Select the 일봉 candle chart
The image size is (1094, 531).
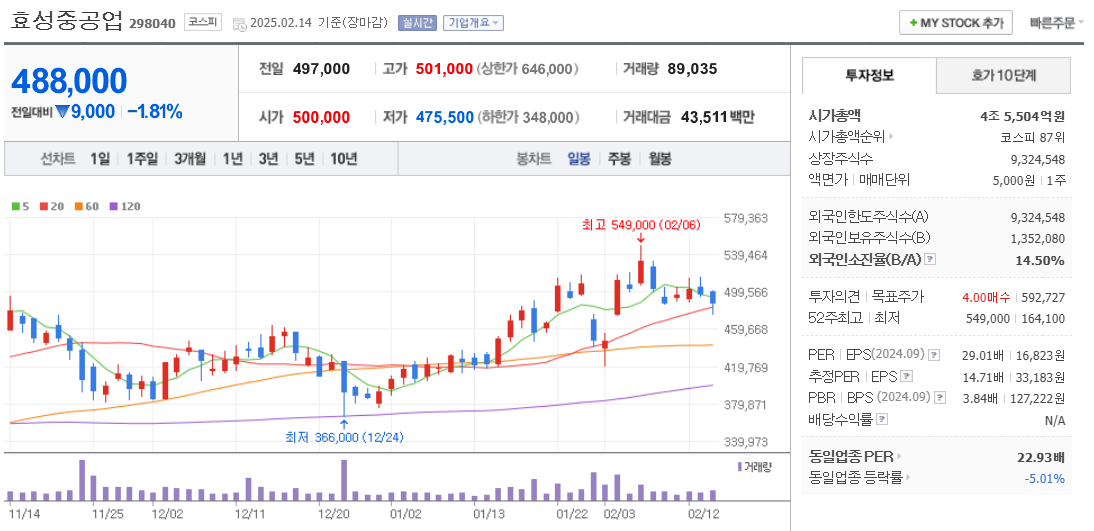(579, 159)
